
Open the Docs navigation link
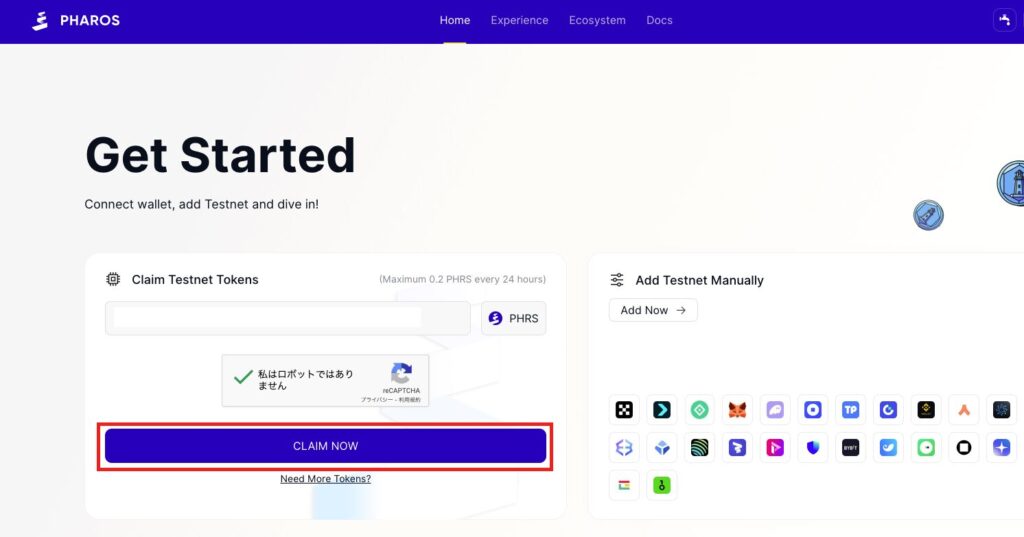(x=659, y=20)
